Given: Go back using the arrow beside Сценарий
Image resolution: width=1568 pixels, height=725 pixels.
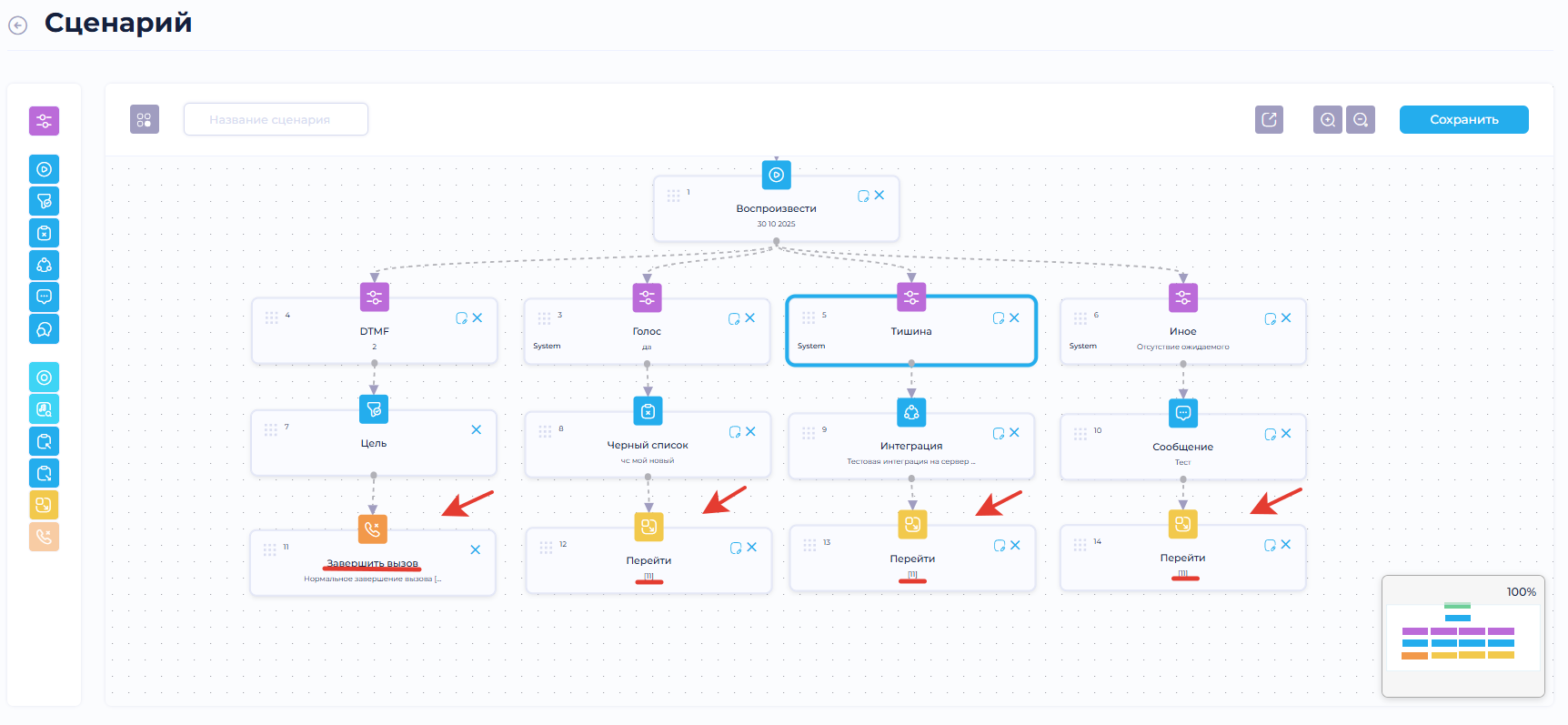Looking at the screenshot, I should pos(18,25).
